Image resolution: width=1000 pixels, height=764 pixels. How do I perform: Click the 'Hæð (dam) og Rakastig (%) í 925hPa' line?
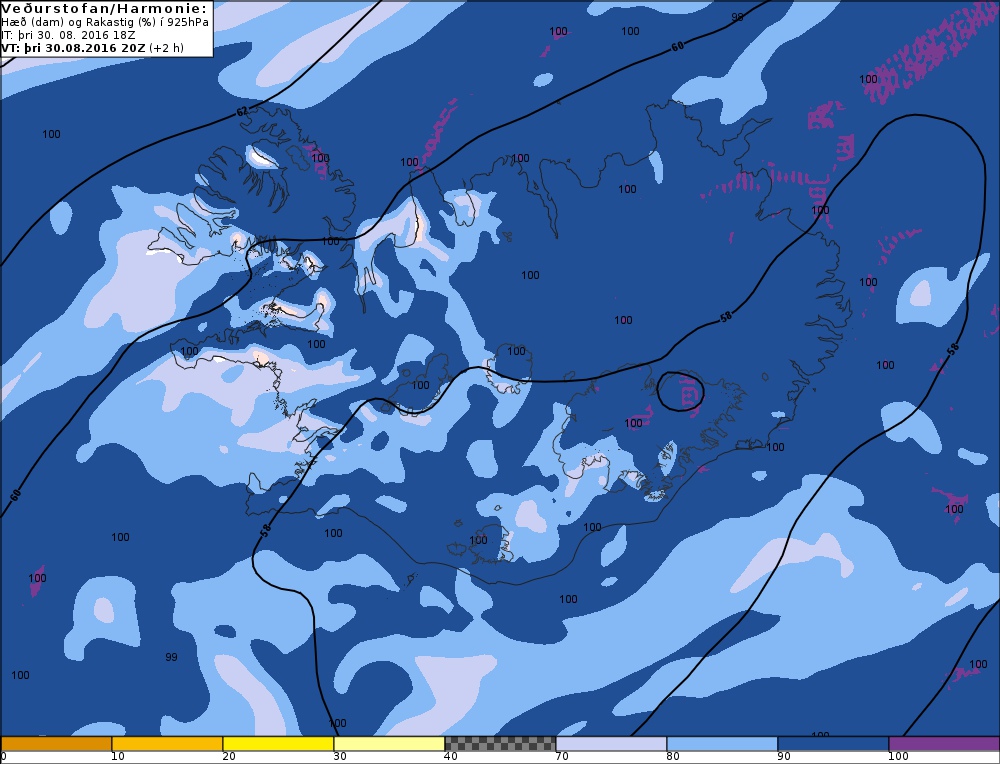pos(105,22)
